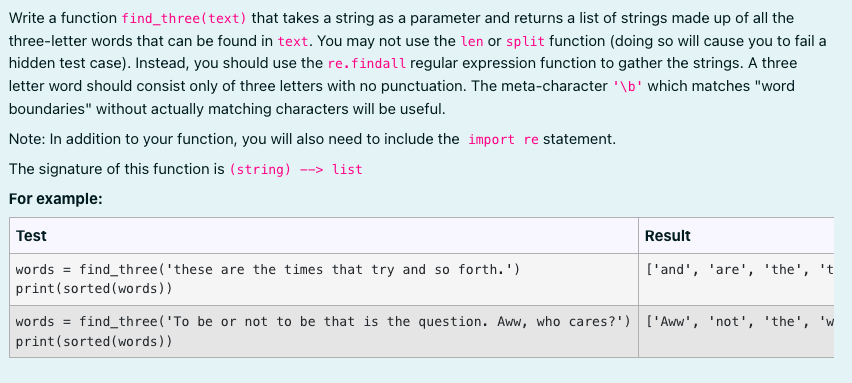Click the 'To be or not' test line
The image size is (852, 383).
[323, 322]
